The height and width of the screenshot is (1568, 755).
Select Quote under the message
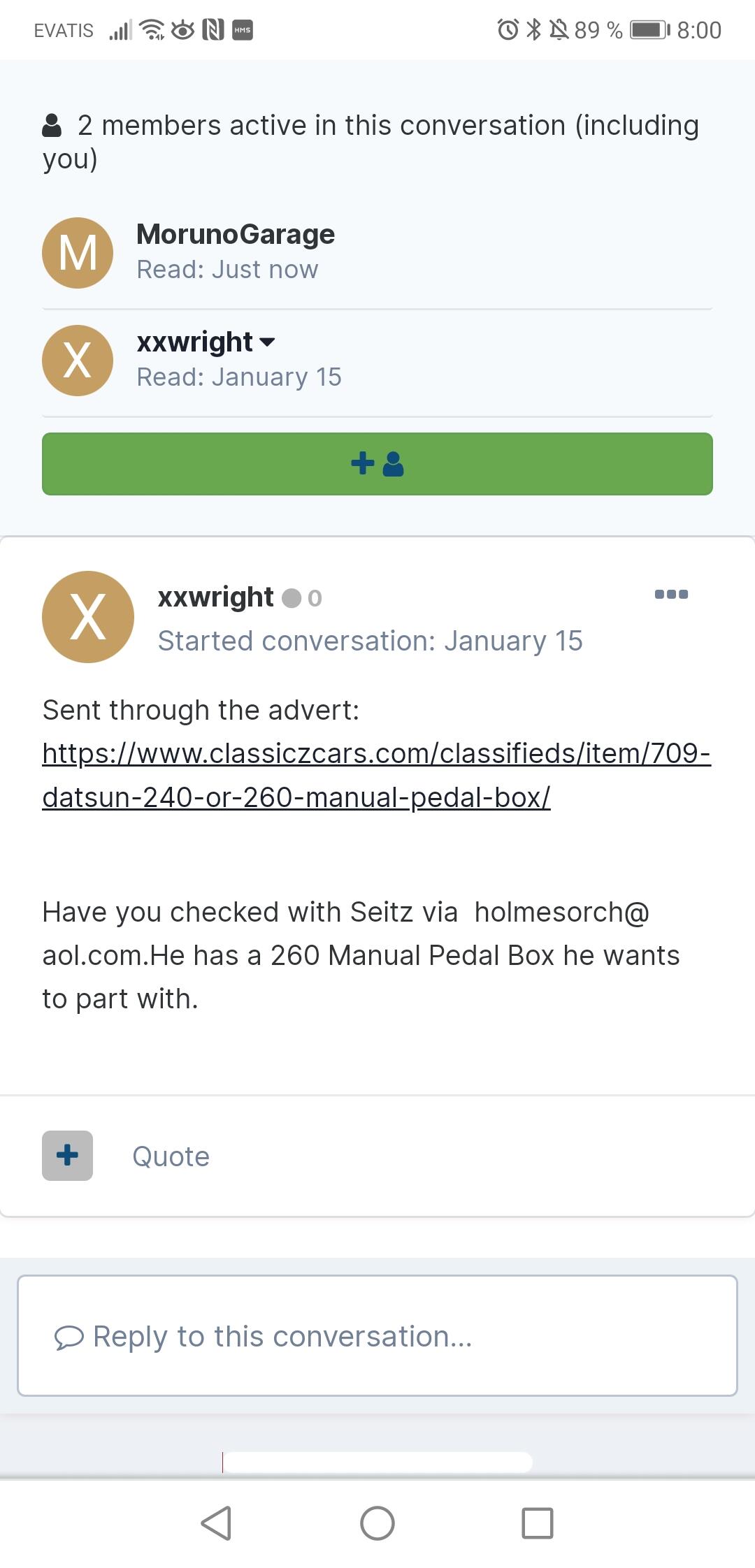(171, 1156)
